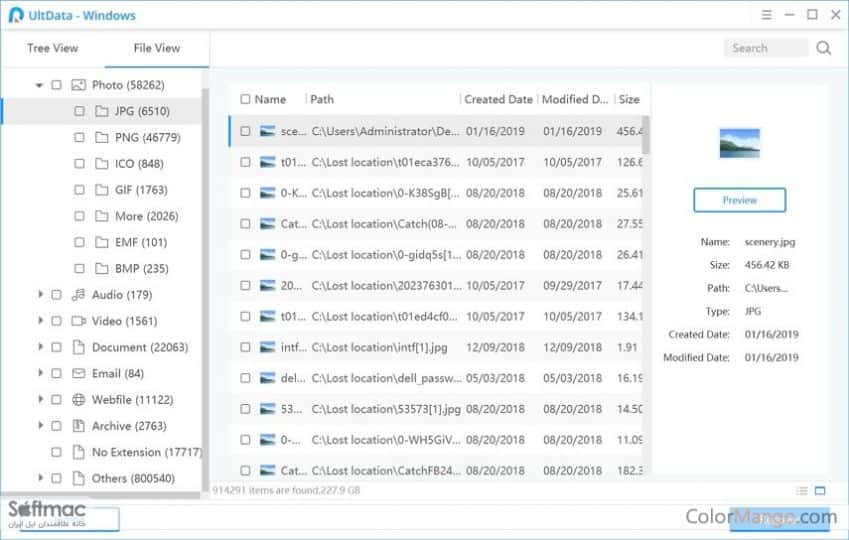Click the Preview button
Image resolution: width=849 pixels, height=540 pixels.
click(x=740, y=200)
